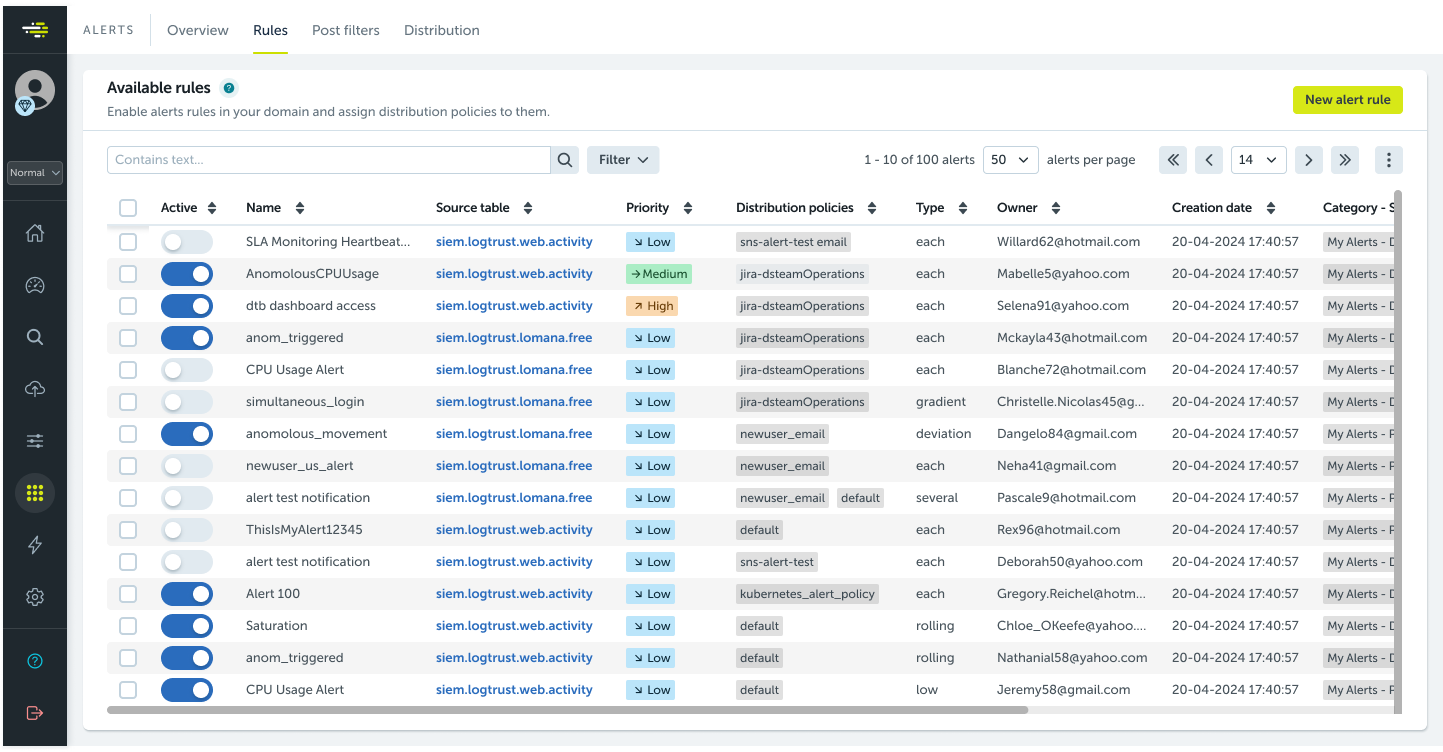Open the alerts per page dropdown showing 50
The height and width of the screenshot is (752, 1443).
(1010, 159)
